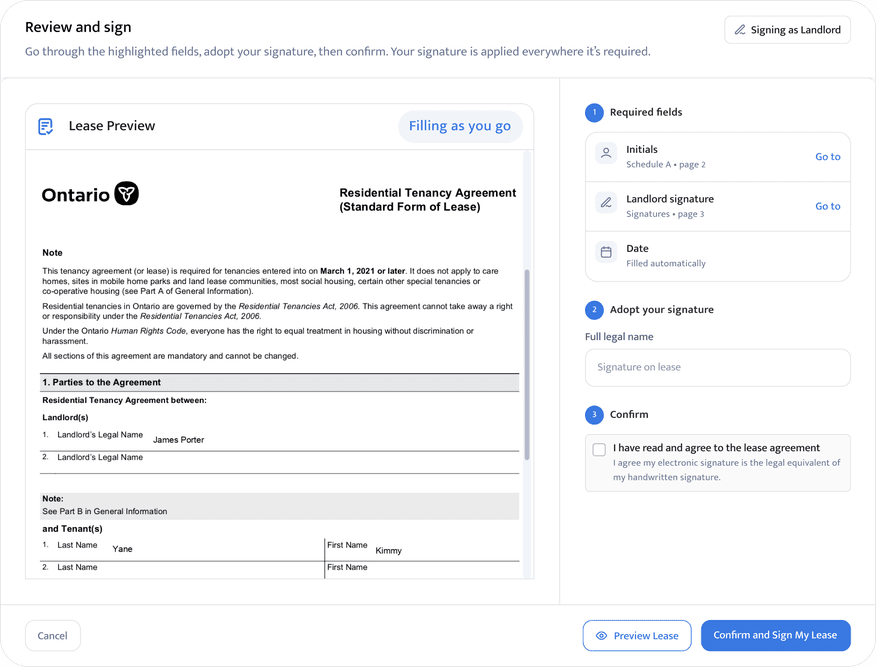Click tenant first name "Kimmy"
This screenshot has height=667, width=876.
tap(388, 551)
